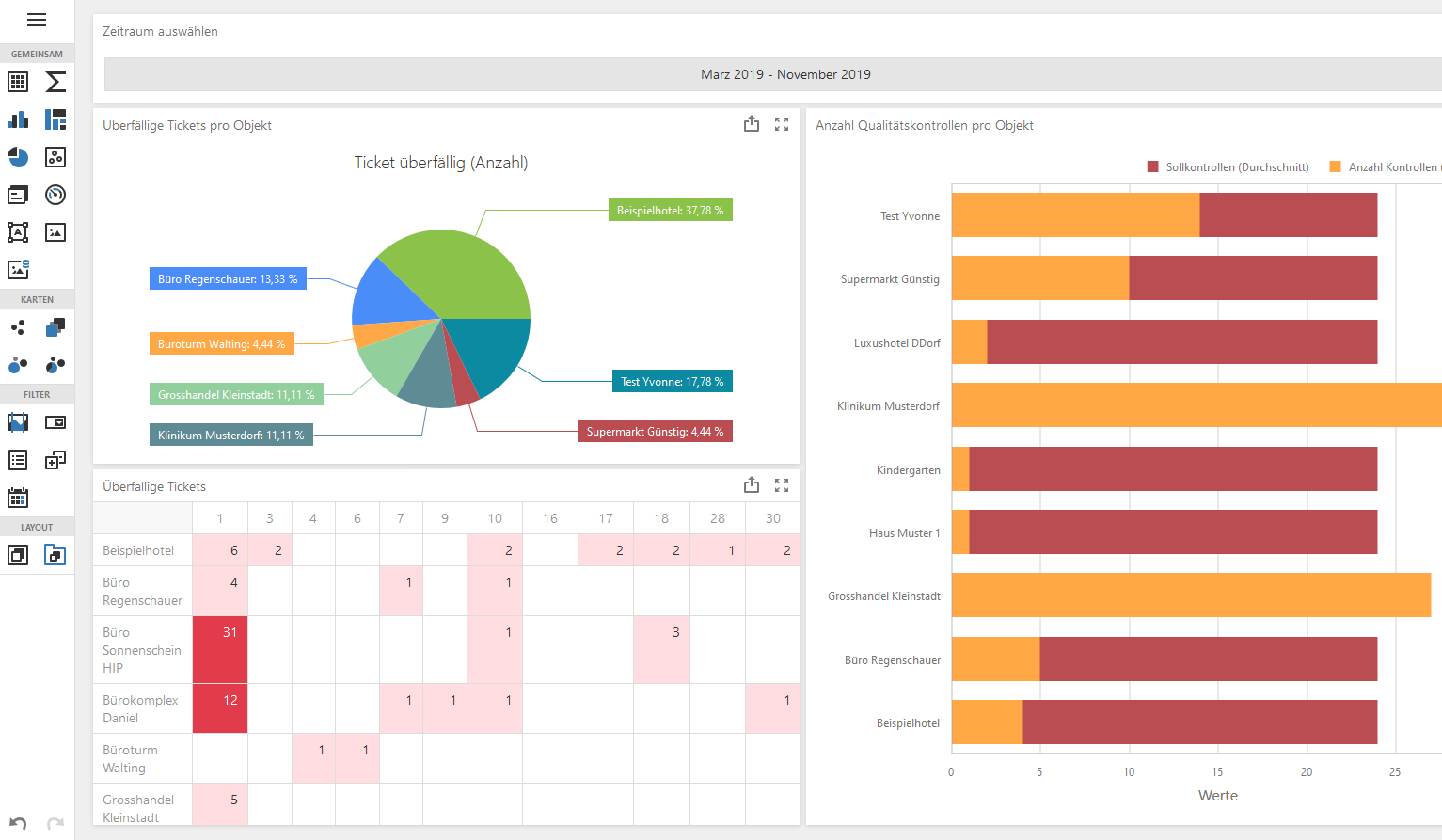Insert a Treemap item
The height and width of the screenshot is (840, 1442).
(55, 119)
